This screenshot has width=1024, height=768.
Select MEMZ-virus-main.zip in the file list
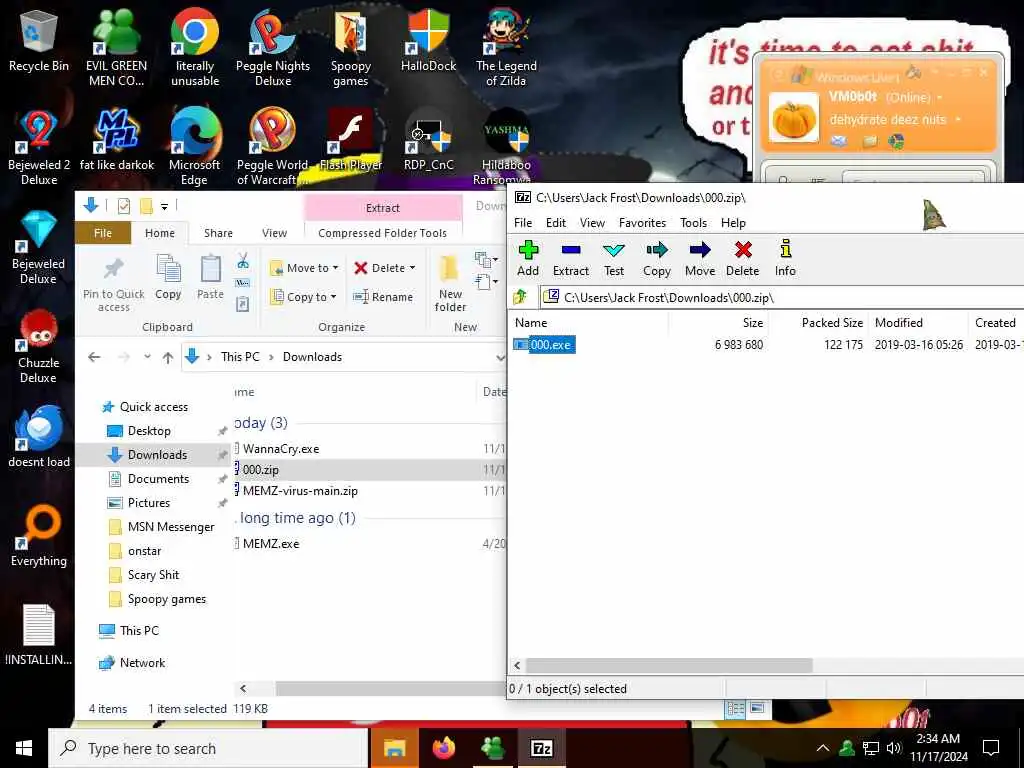(300, 490)
